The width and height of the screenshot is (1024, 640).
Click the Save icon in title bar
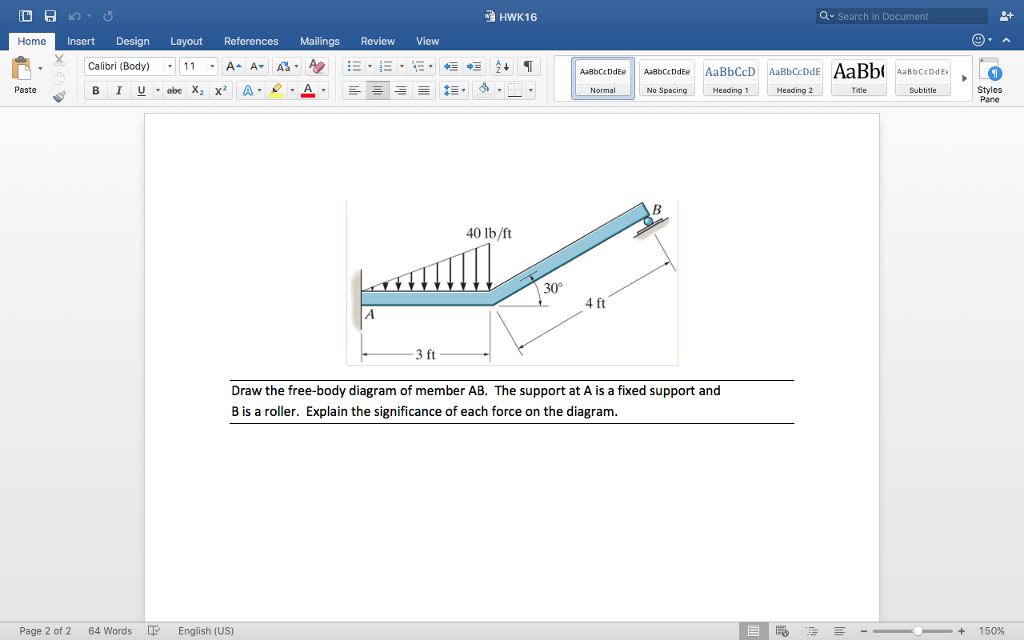tap(48, 16)
